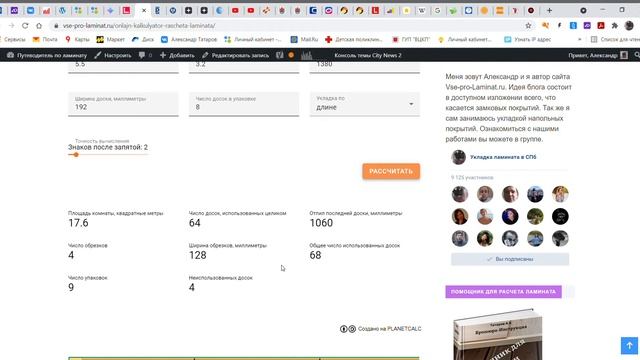Click the ПОМОЩНИК ДЛЯ РАСЧЕТА ЛАМИНАТА heading
Viewport: 640px width, 360px height.
pos(503,291)
